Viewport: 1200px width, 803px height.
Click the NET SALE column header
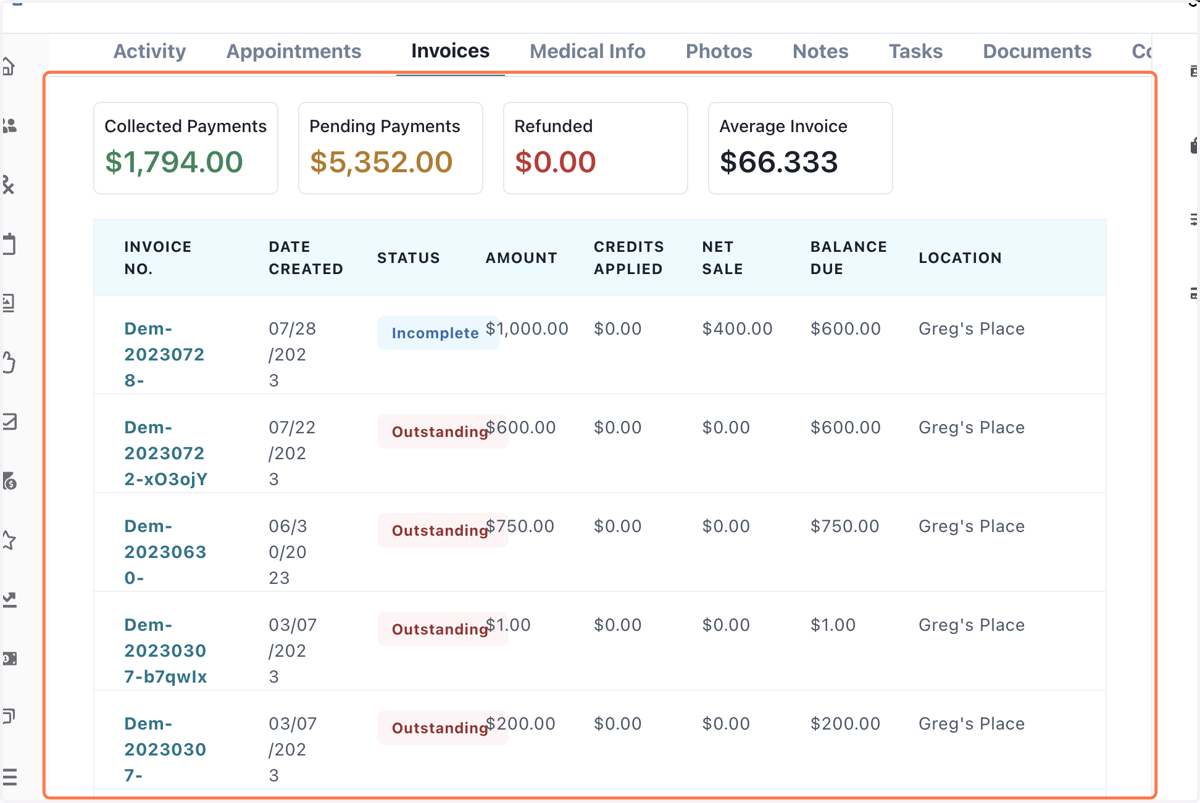tap(723, 257)
